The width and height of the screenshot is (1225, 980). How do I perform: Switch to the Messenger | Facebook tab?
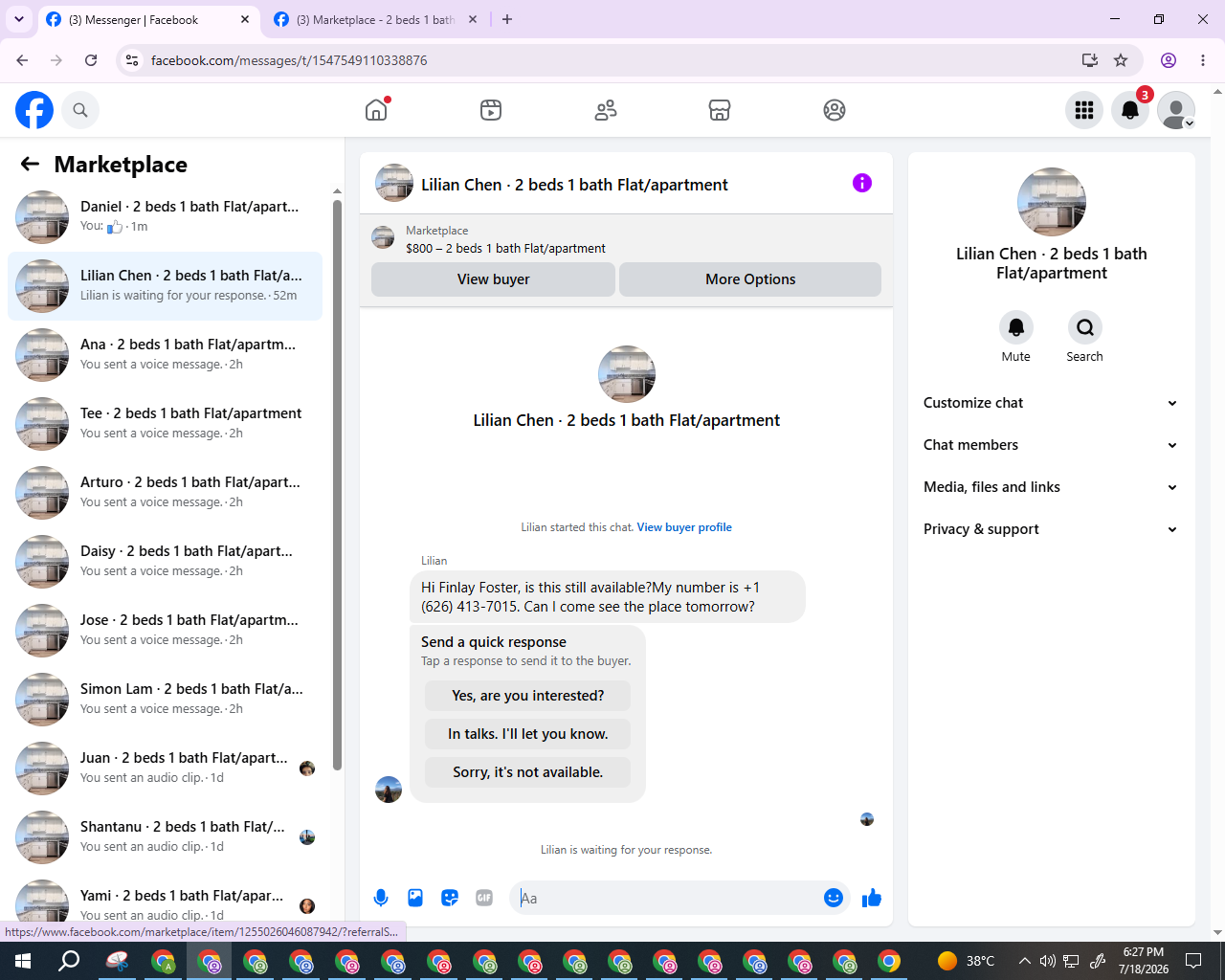[148, 19]
